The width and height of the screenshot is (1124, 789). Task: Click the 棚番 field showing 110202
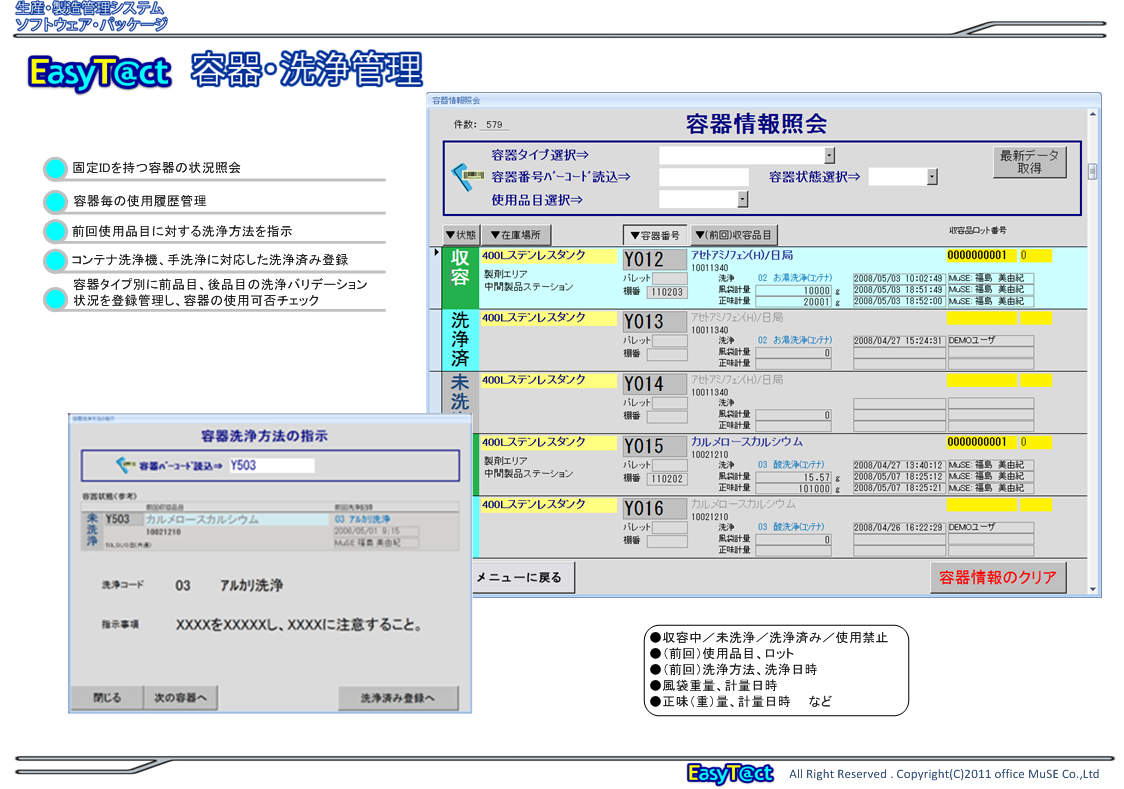667,479
